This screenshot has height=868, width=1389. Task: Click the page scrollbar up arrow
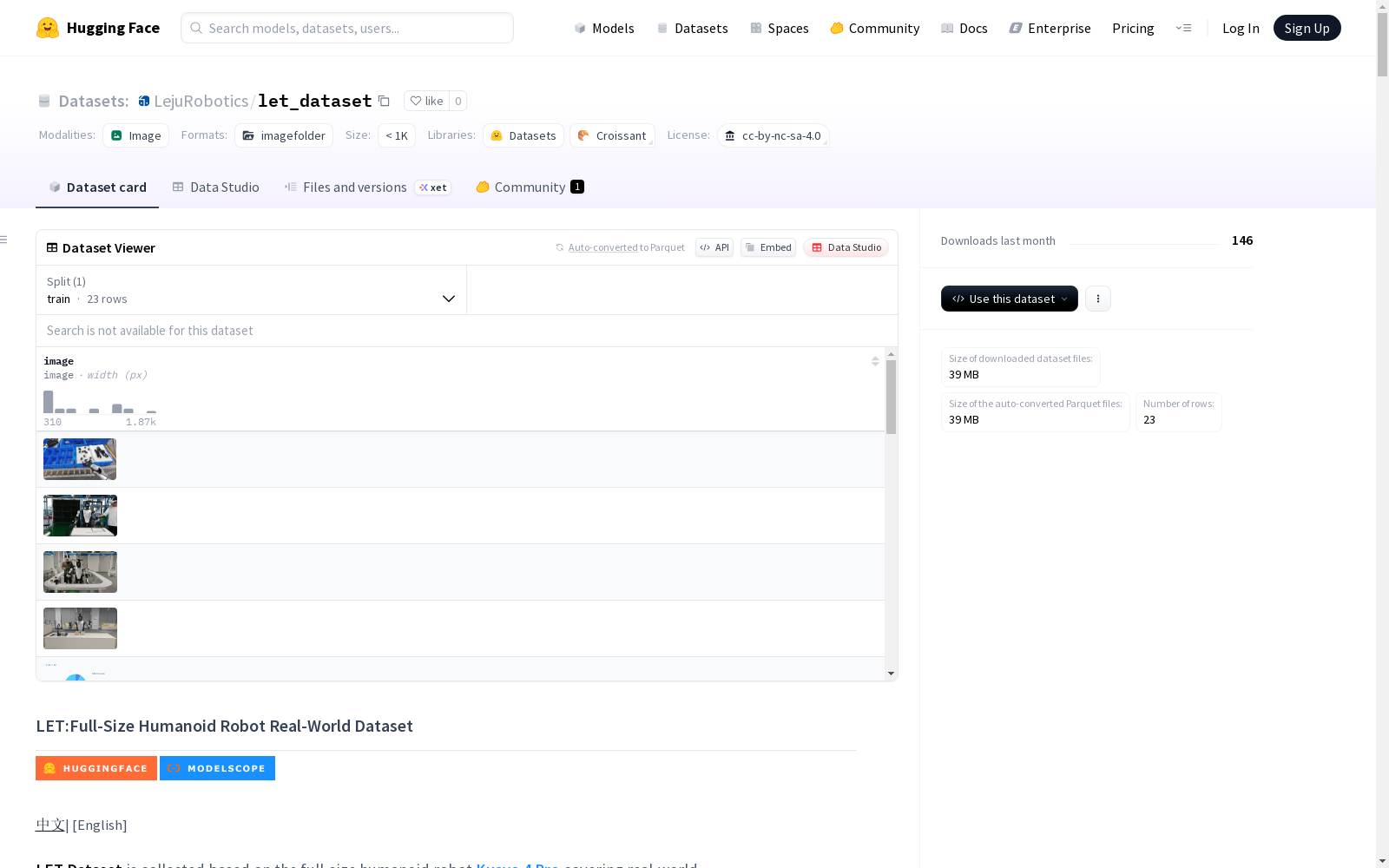coord(1382,7)
